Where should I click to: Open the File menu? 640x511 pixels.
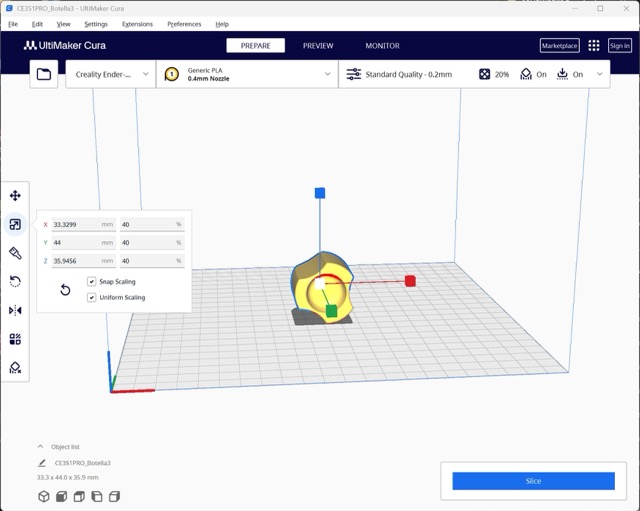tap(13, 24)
